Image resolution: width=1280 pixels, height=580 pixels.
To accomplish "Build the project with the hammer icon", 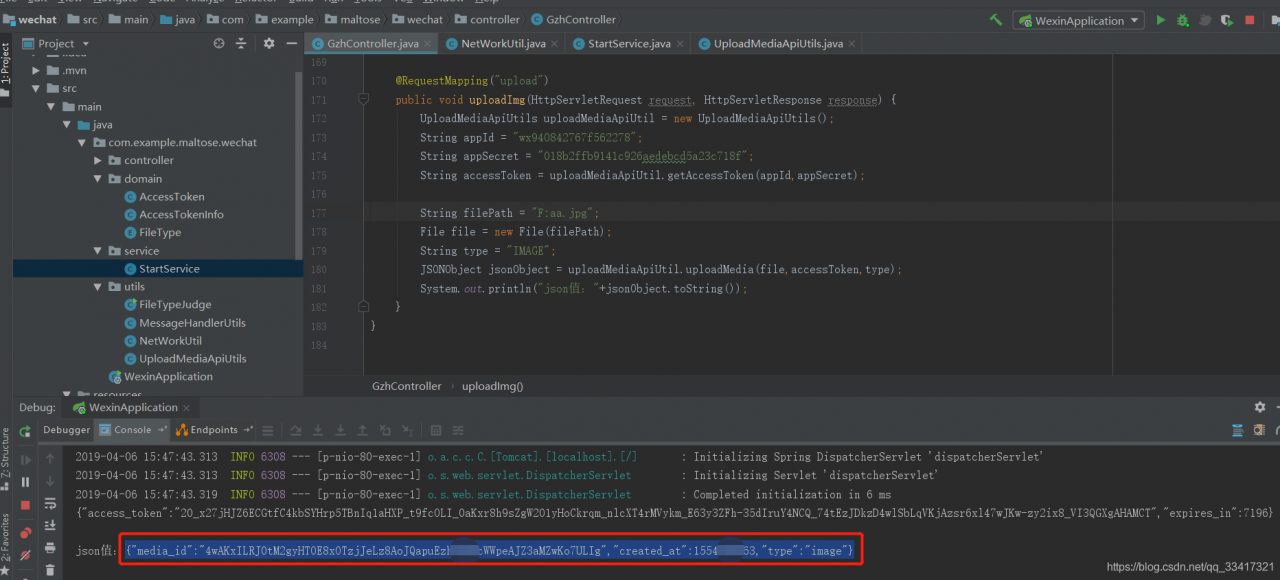I will (x=996, y=20).
